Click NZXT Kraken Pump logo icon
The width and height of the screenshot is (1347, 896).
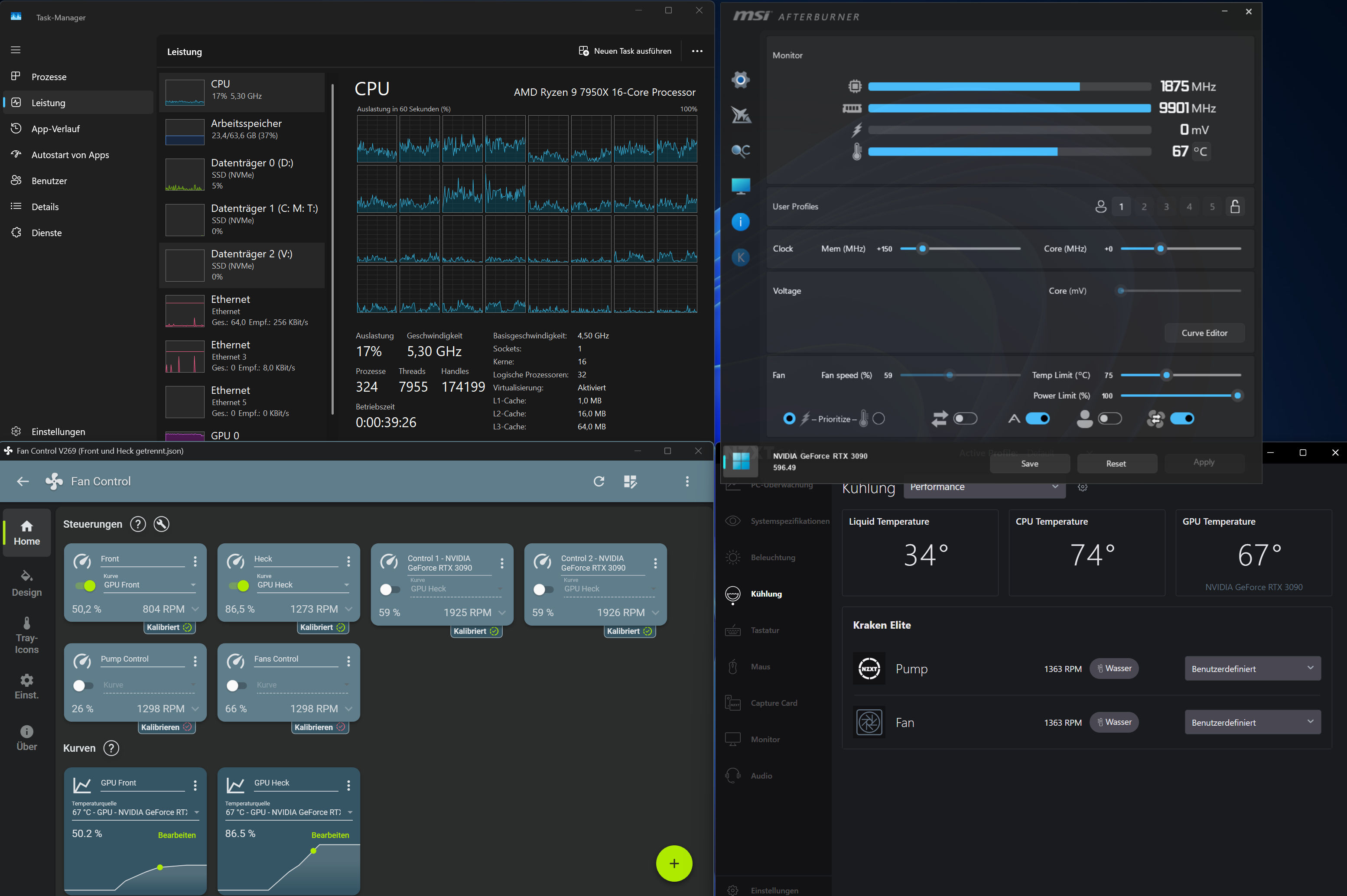coord(869,668)
